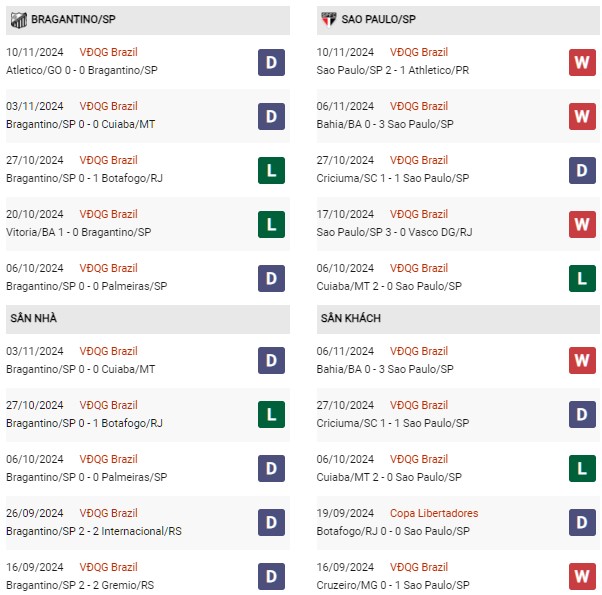This screenshot has height=595, width=602.
Task: Select the SÂN NHÀ section header
Action: click(x=148, y=319)
